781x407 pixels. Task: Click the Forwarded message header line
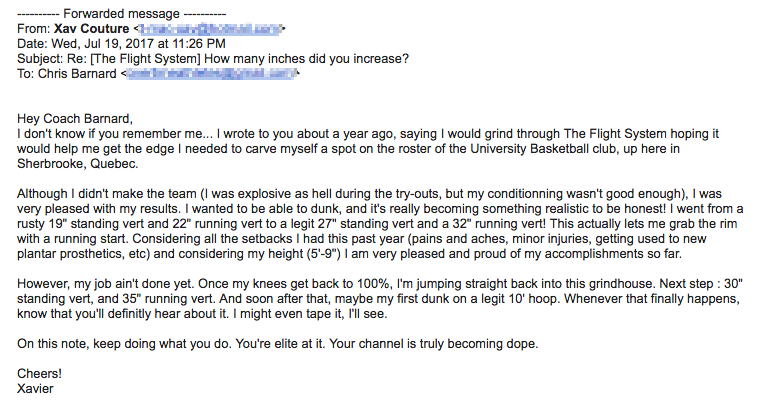point(121,14)
